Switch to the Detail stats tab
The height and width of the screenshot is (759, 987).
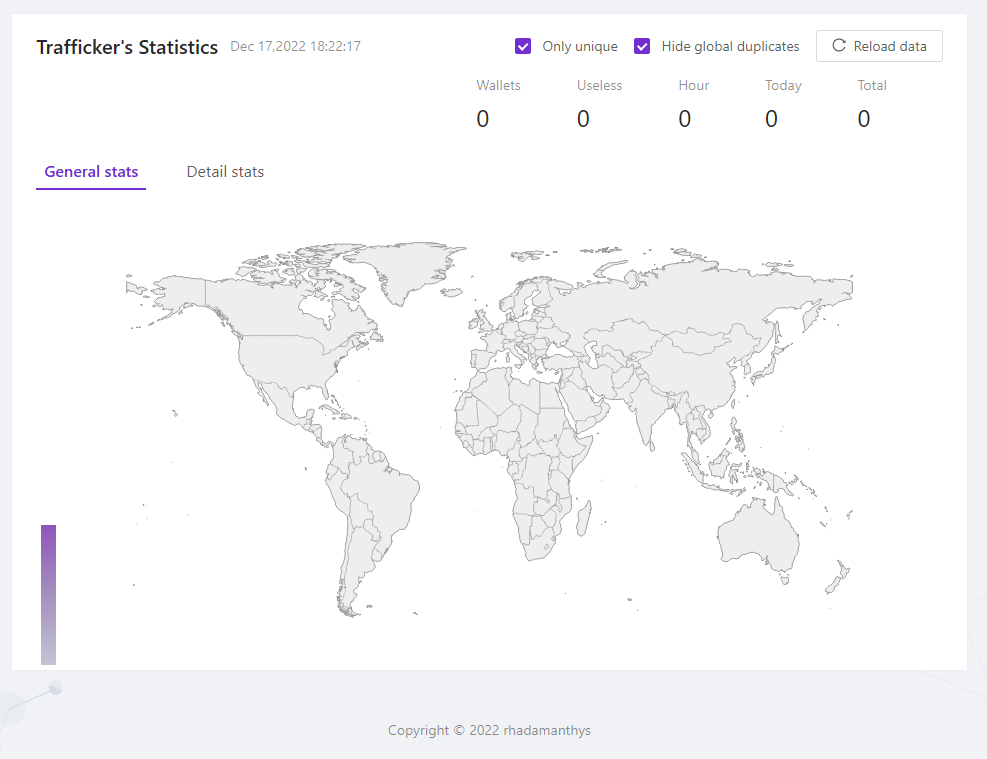(225, 172)
